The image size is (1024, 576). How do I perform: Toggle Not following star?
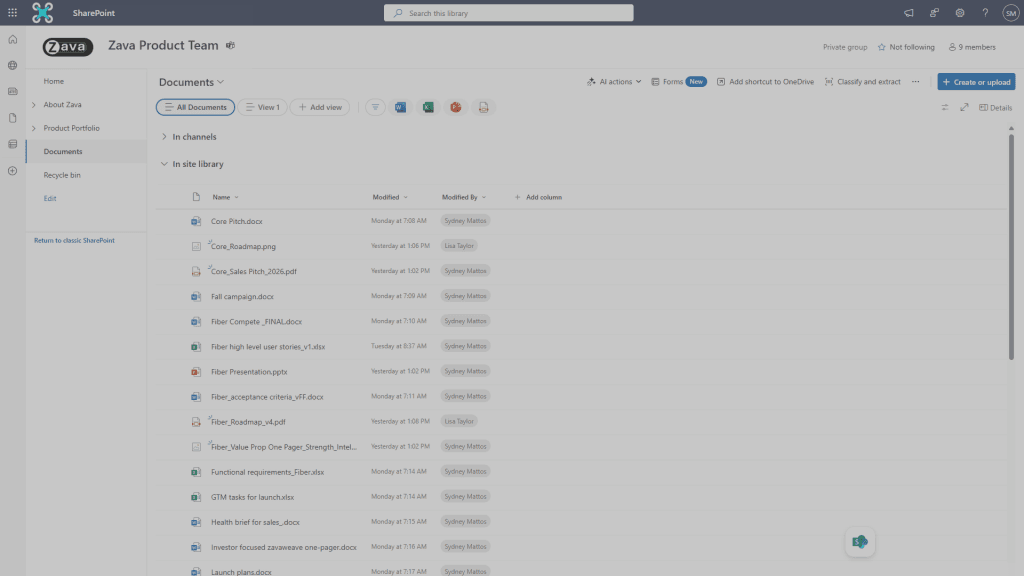click(x=906, y=47)
